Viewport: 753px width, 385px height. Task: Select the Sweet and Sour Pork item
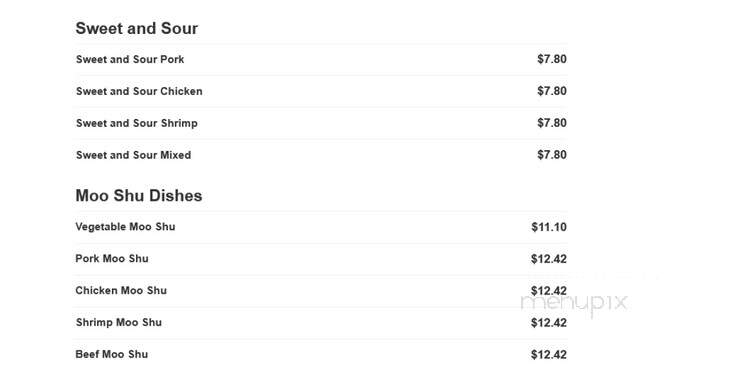(x=130, y=60)
